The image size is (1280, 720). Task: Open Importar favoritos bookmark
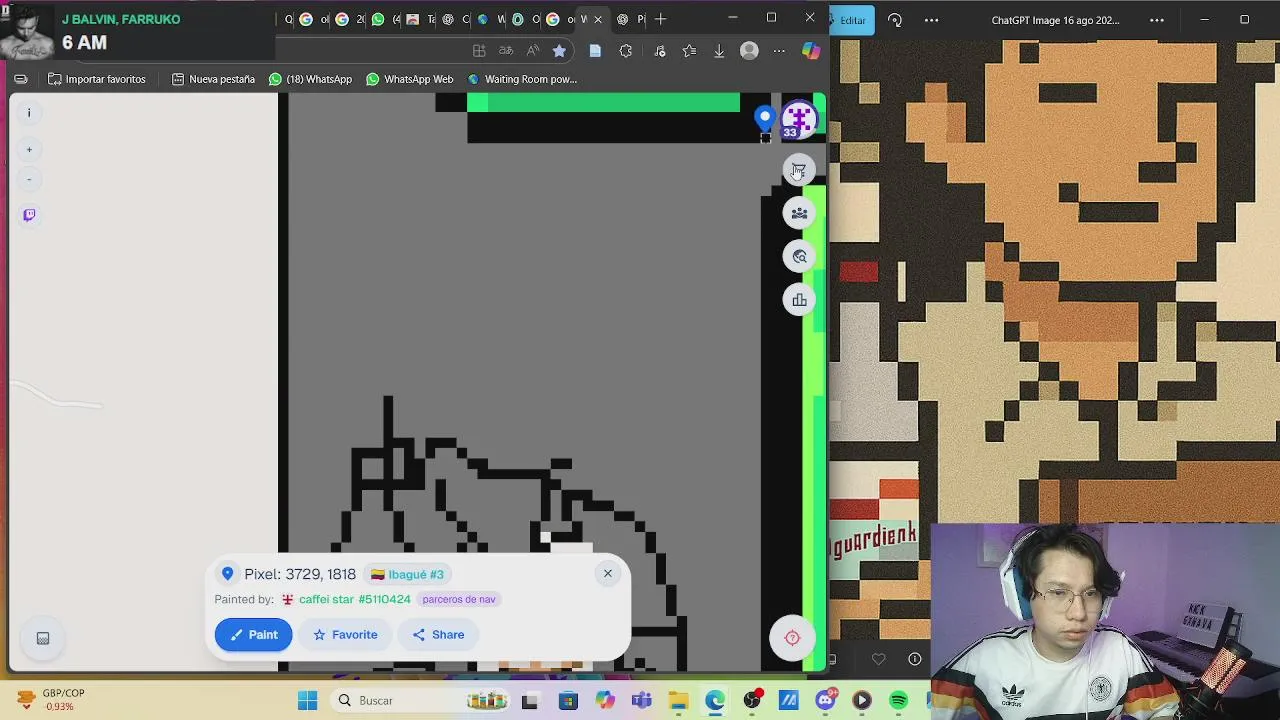(x=96, y=79)
